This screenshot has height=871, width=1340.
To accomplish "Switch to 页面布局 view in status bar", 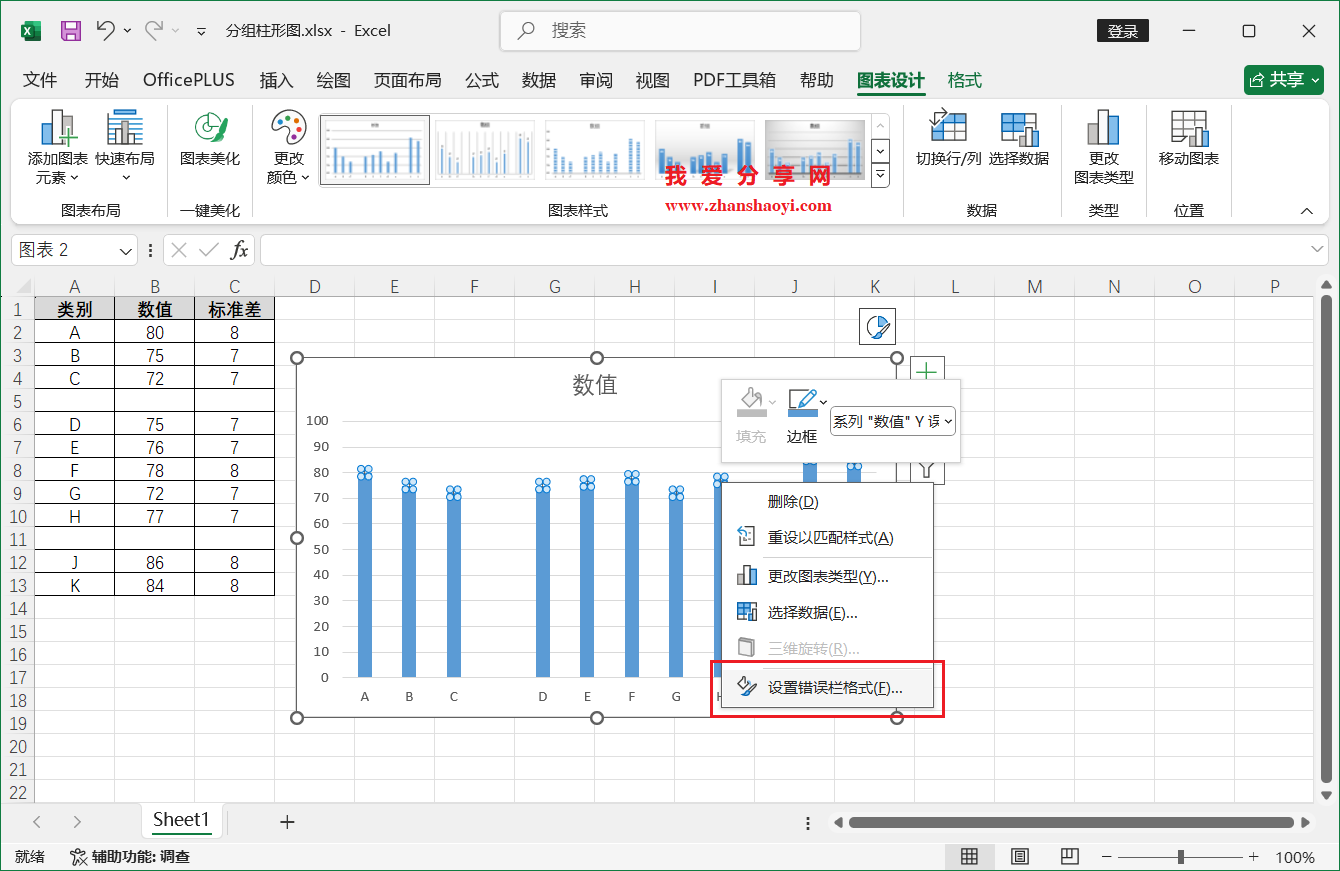I will coord(1019,856).
